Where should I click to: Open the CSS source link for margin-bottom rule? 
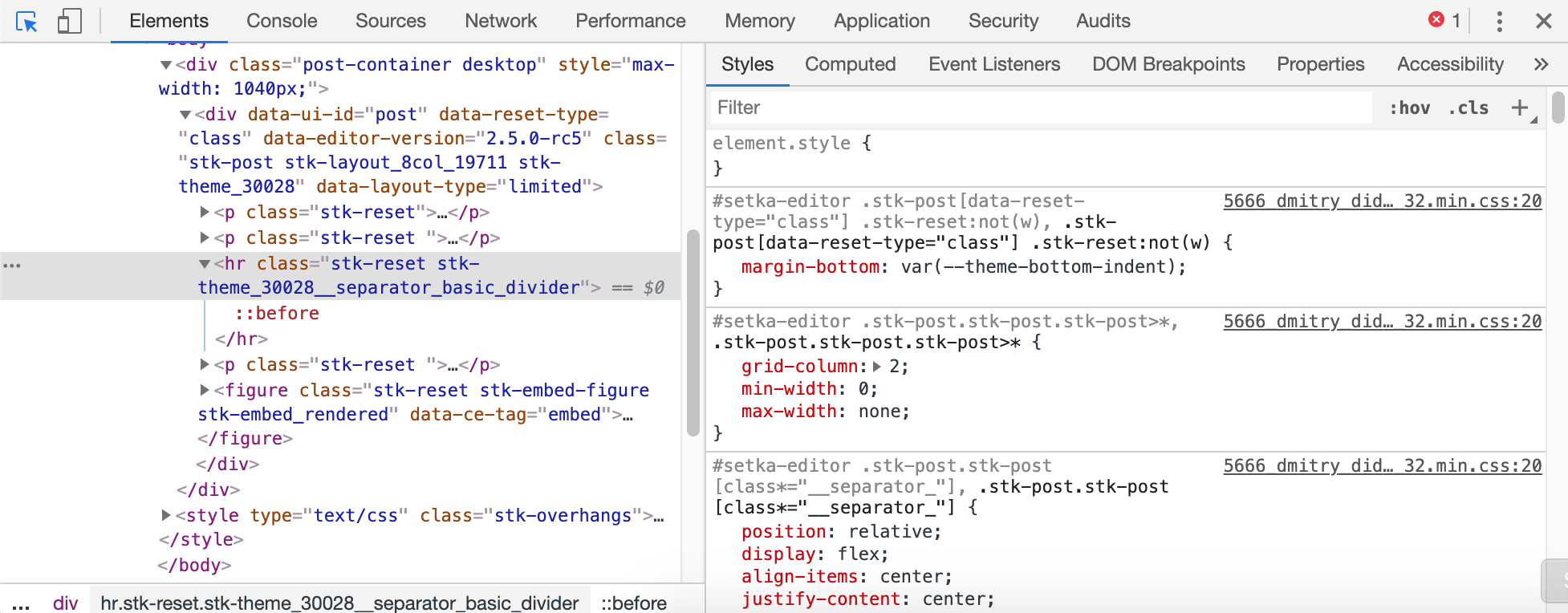pos(1382,201)
